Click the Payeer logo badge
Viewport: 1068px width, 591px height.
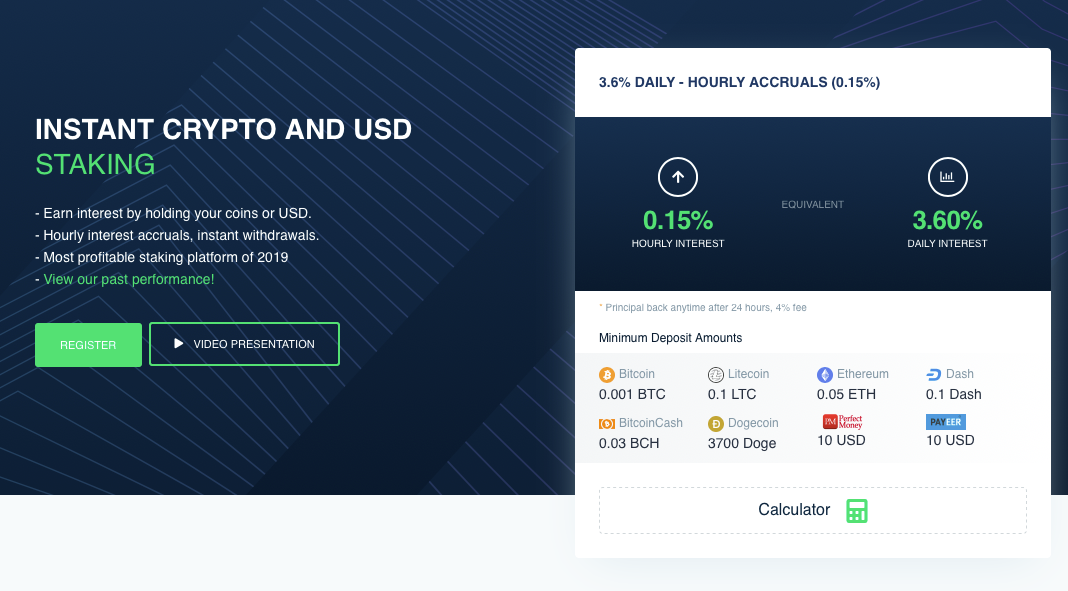[x=945, y=421]
